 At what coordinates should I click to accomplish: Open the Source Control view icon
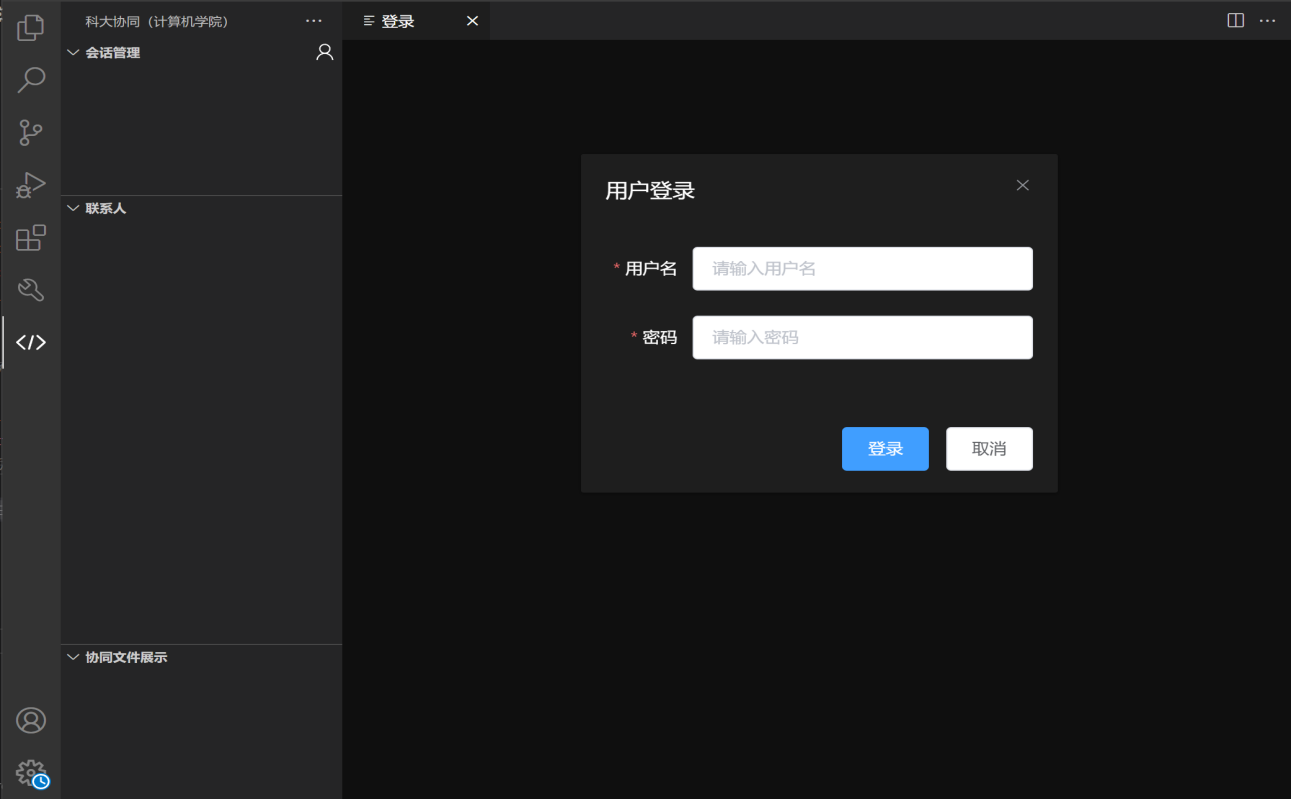click(31, 132)
